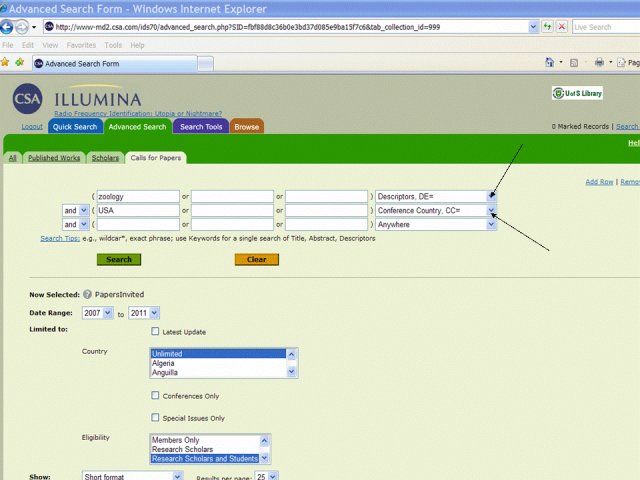Open the address bar history dropdown
This screenshot has width=640, height=480.
pos(533,27)
